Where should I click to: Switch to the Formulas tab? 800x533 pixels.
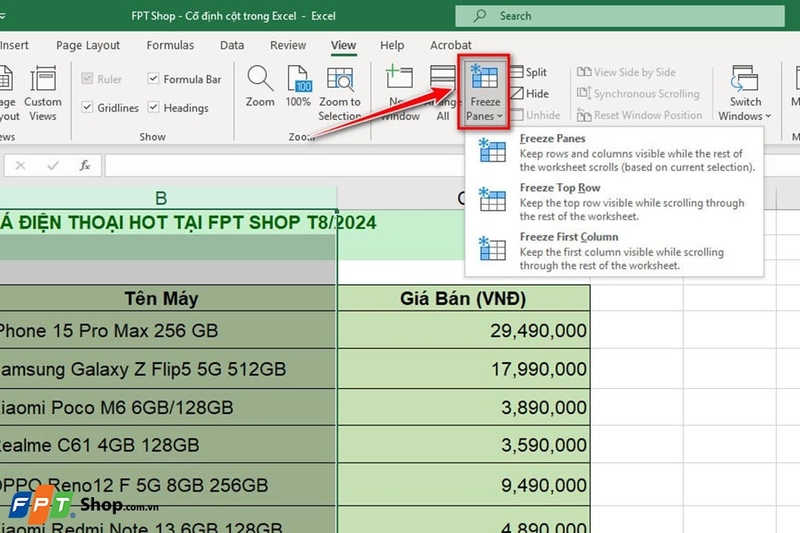170,45
